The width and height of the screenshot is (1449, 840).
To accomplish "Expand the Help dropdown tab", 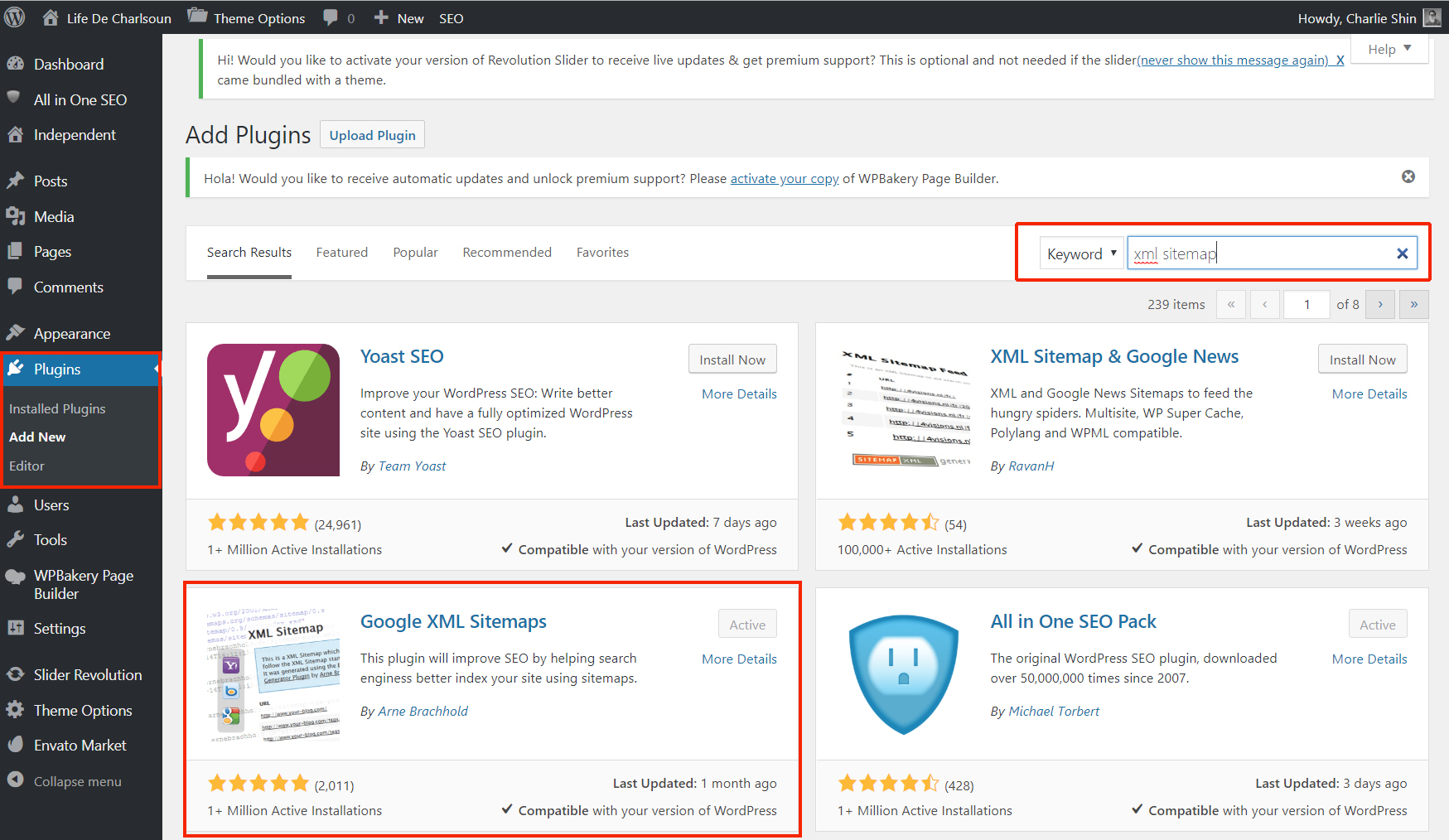I will click(1389, 50).
